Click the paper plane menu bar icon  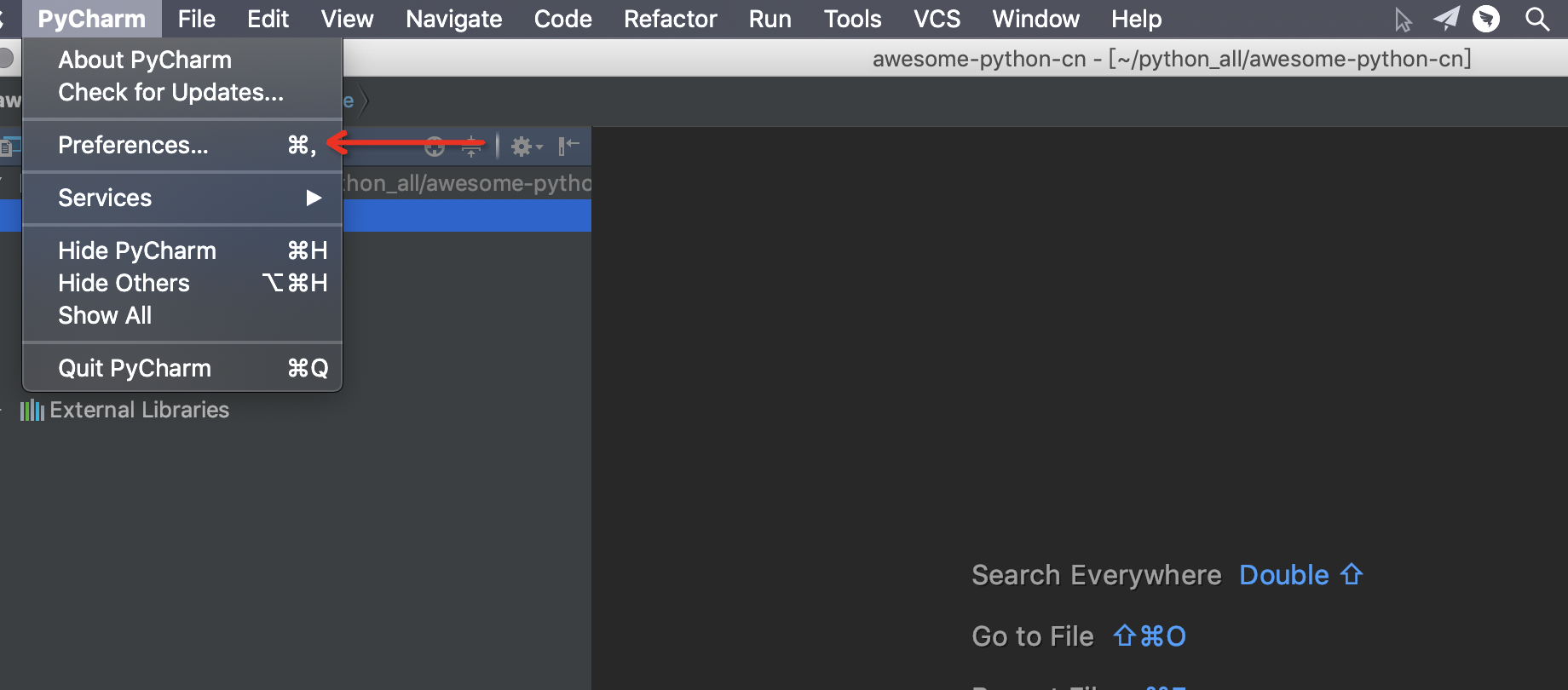(x=1446, y=19)
